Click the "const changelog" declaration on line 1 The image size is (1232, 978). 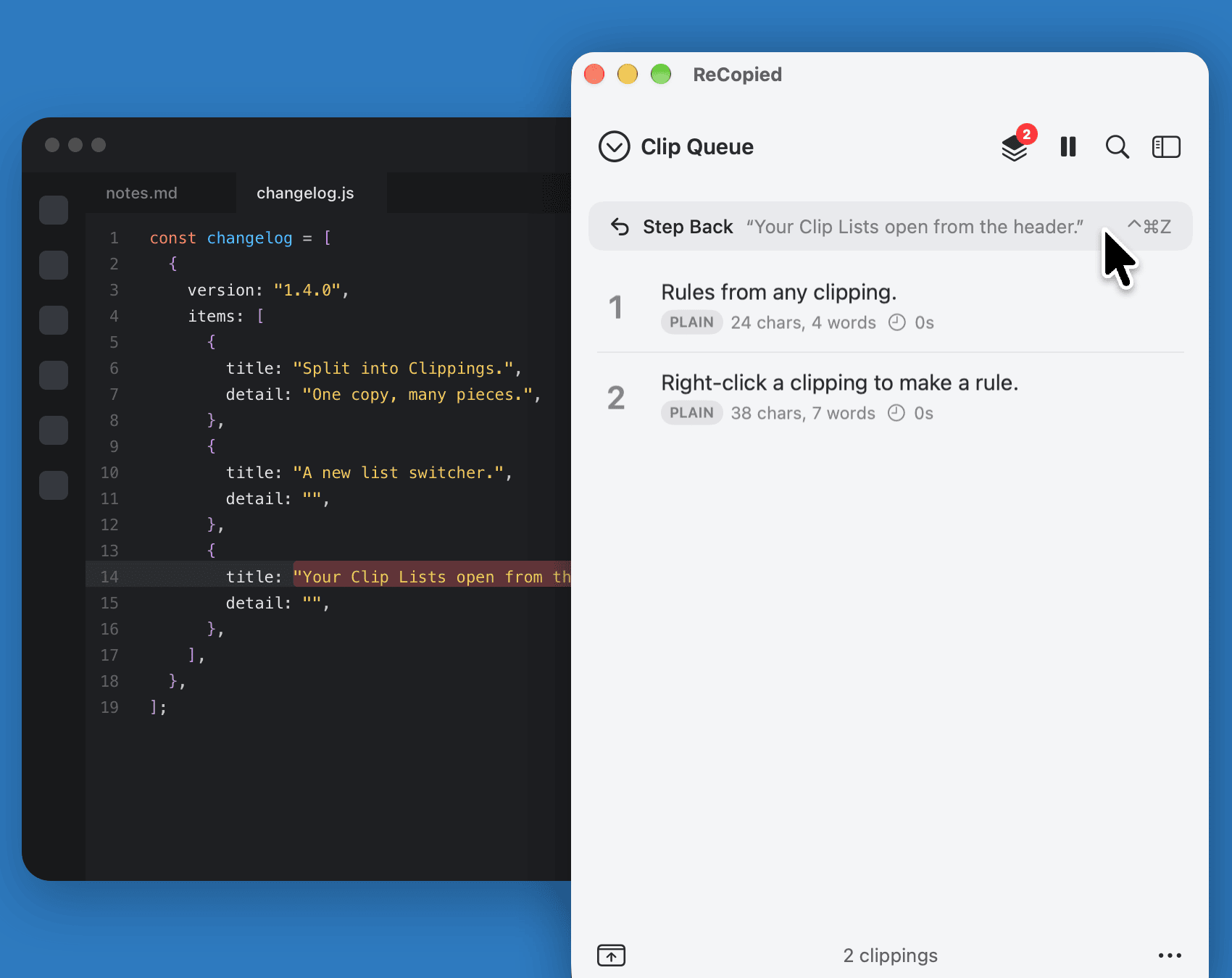(221, 238)
